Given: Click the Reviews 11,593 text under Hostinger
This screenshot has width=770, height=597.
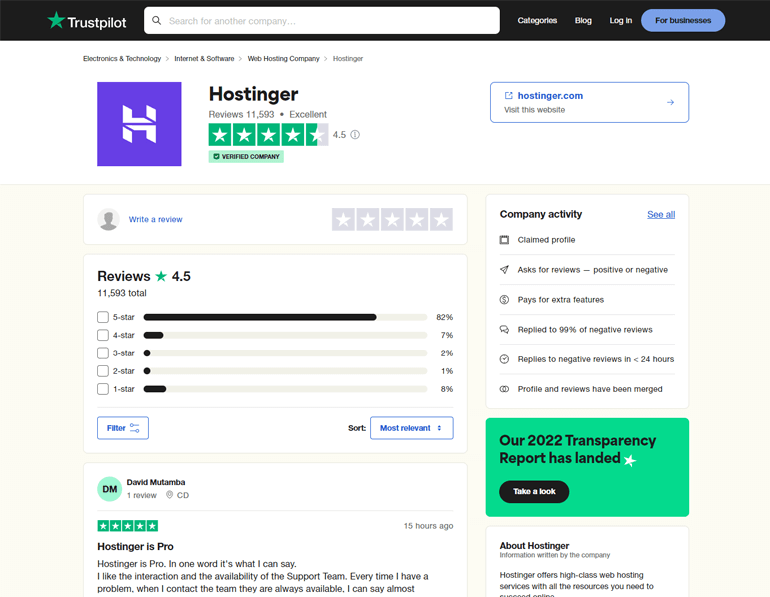Looking at the screenshot, I should 241,114.
